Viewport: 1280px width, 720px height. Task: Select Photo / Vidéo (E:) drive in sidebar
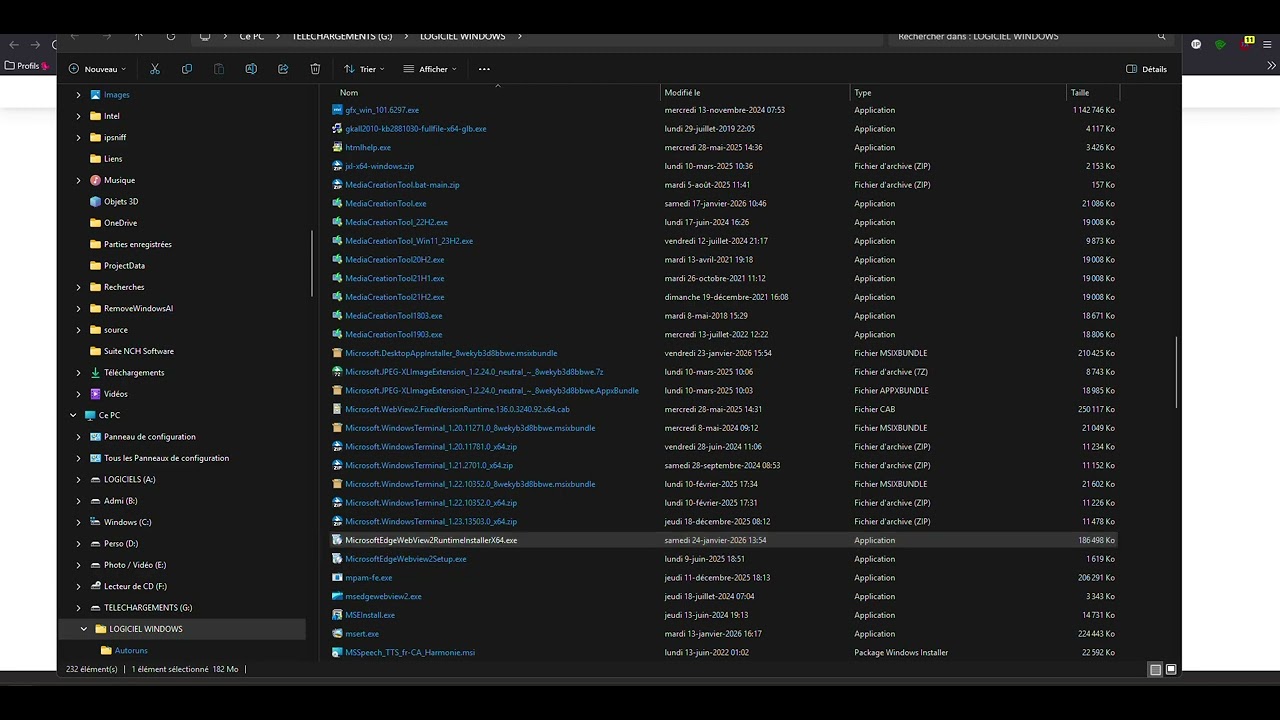(135, 565)
